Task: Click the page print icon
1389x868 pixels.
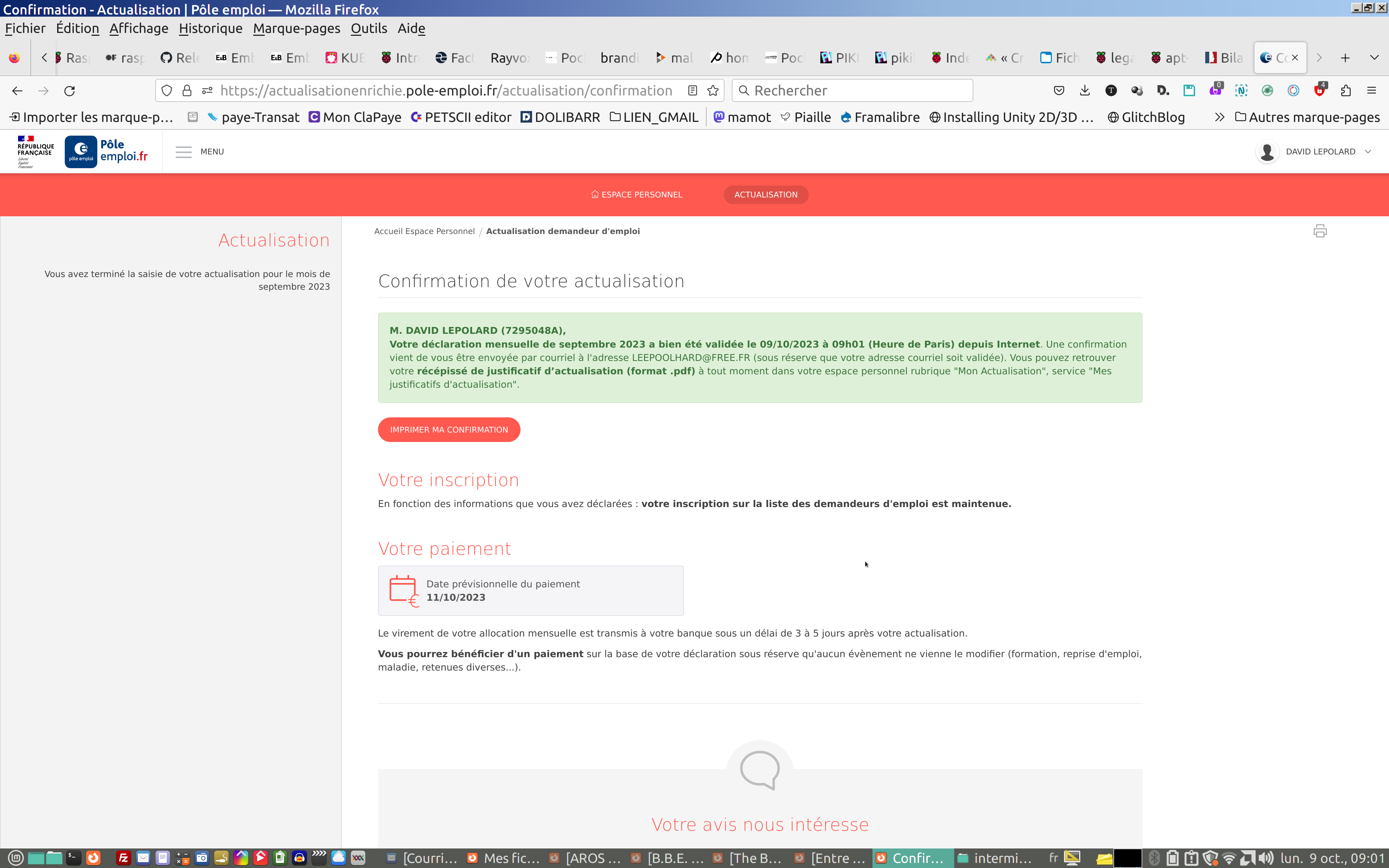Action: pyautogui.click(x=1320, y=231)
